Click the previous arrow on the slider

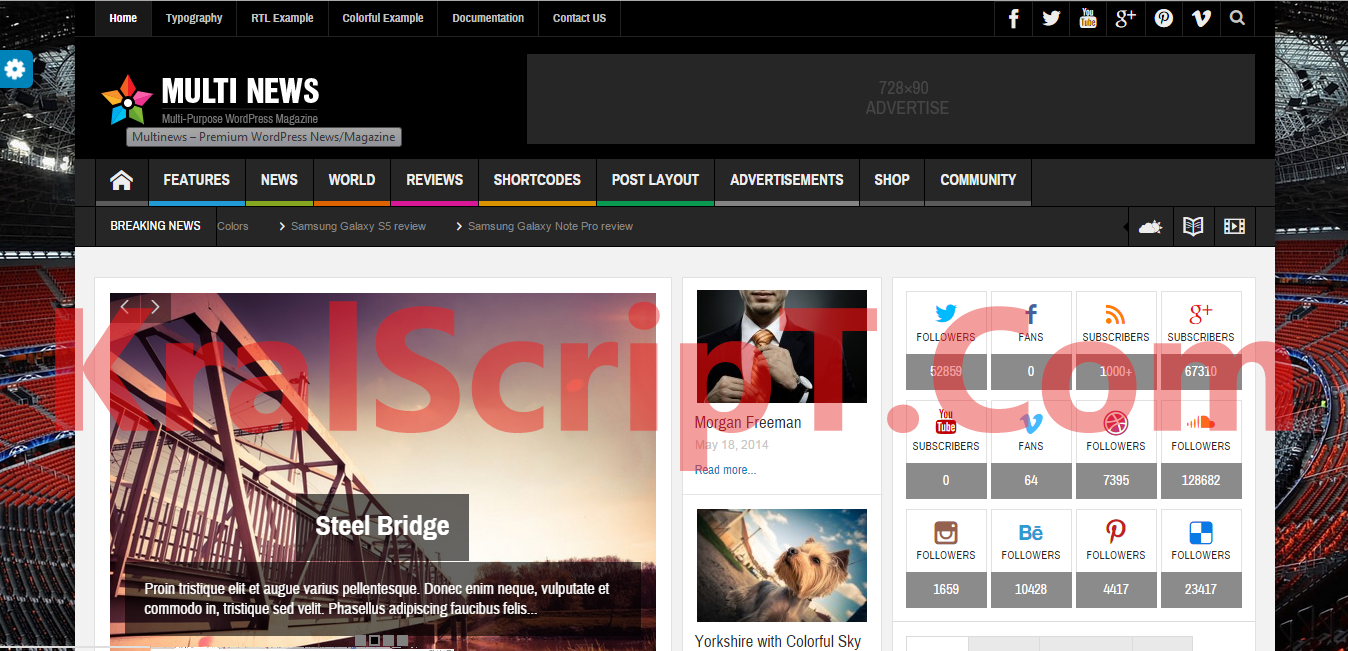(124, 307)
